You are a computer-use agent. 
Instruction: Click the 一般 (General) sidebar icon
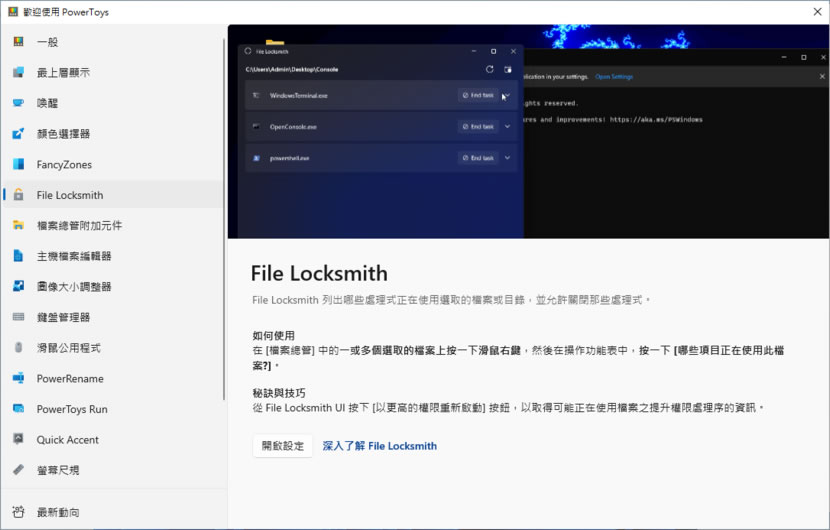[18, 42]
